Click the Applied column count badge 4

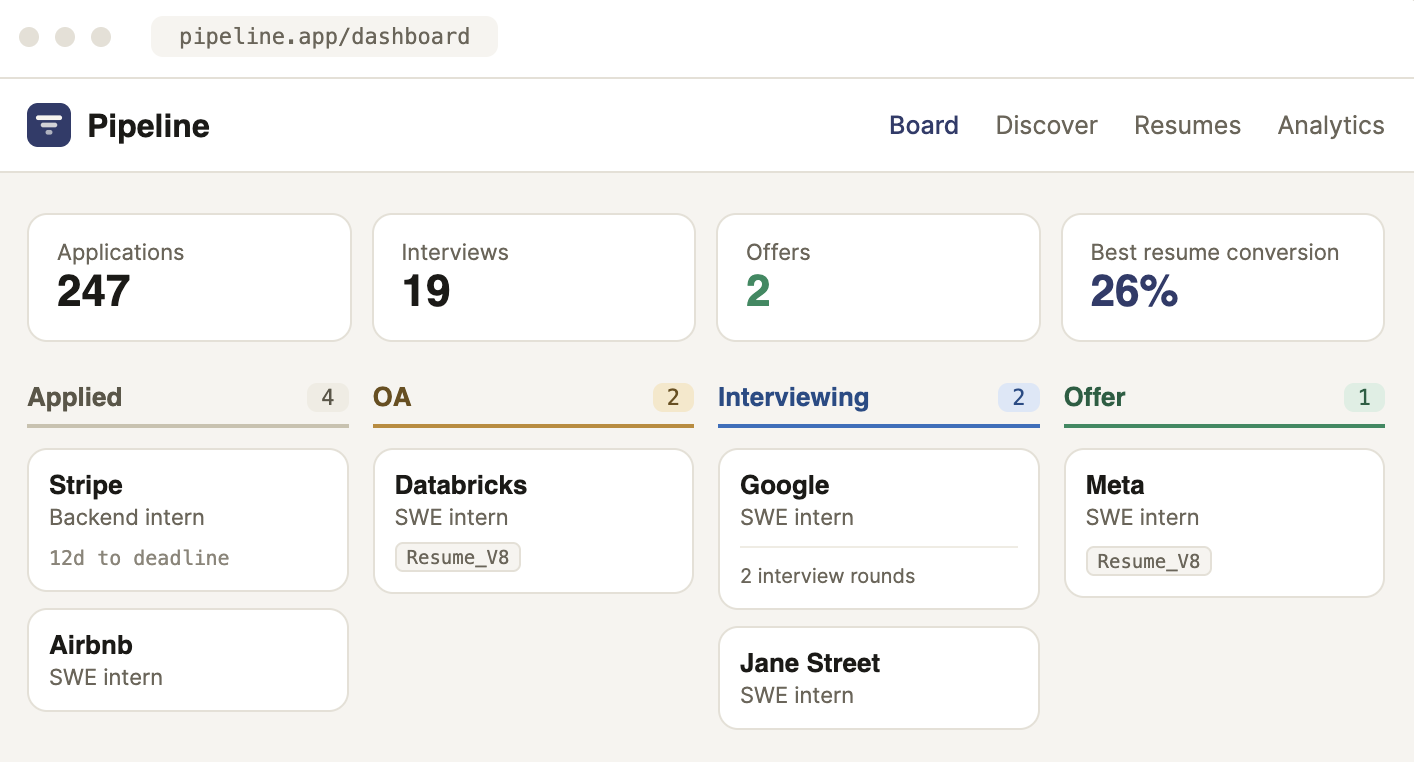327,398
